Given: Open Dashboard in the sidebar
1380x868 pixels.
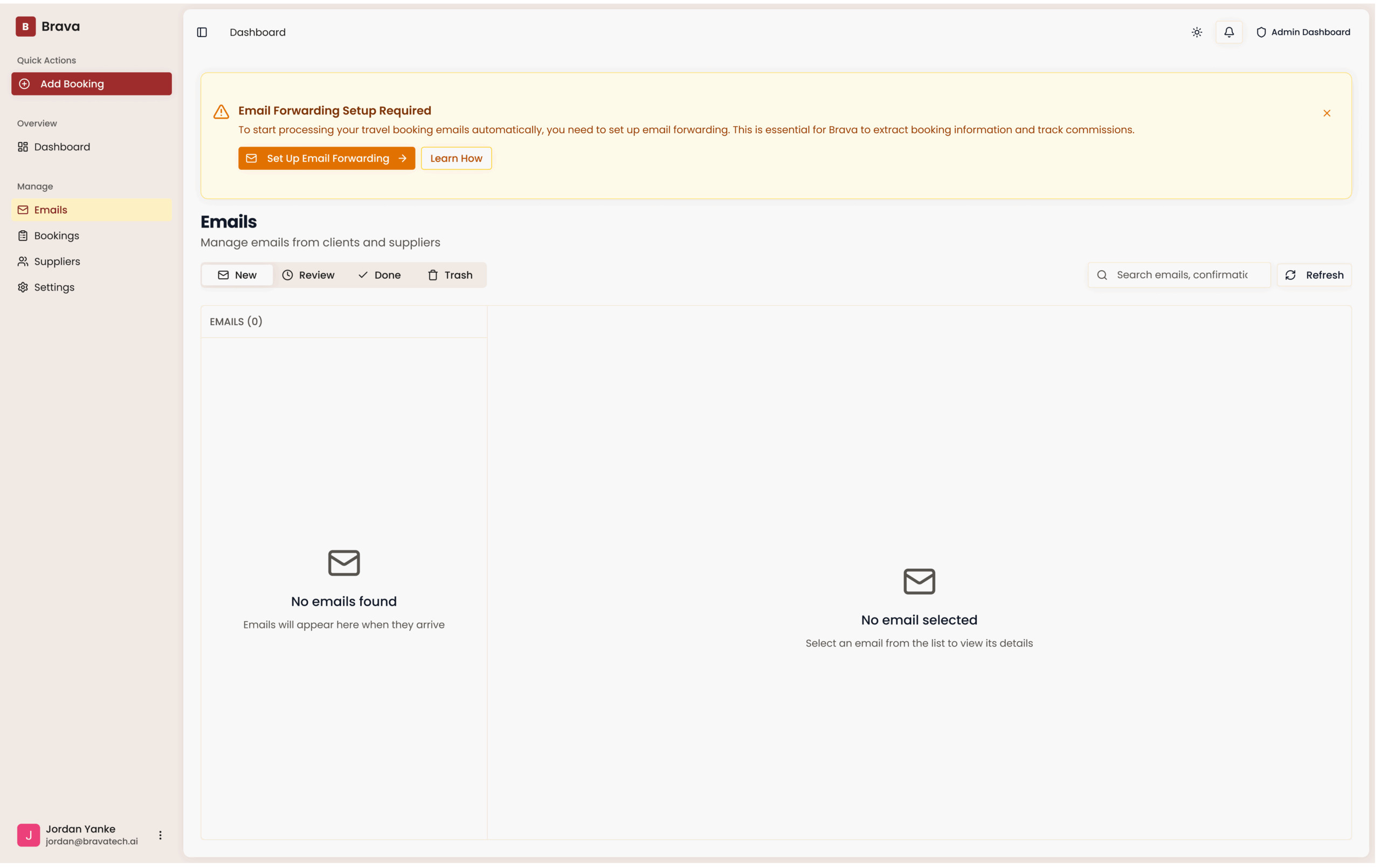Looking at the screenshot, I should pyautogui.click(x=62, y=147).
